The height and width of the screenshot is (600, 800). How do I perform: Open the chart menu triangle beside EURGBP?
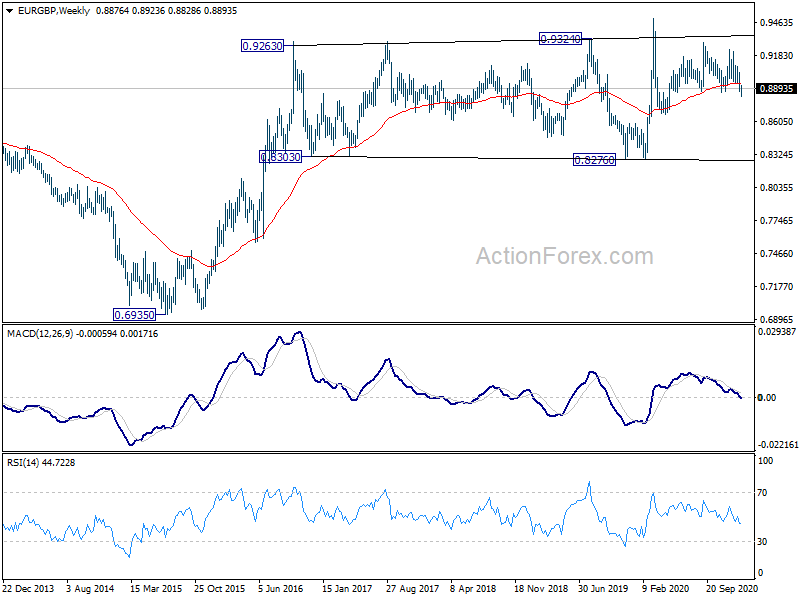click(x=9, y=11)
